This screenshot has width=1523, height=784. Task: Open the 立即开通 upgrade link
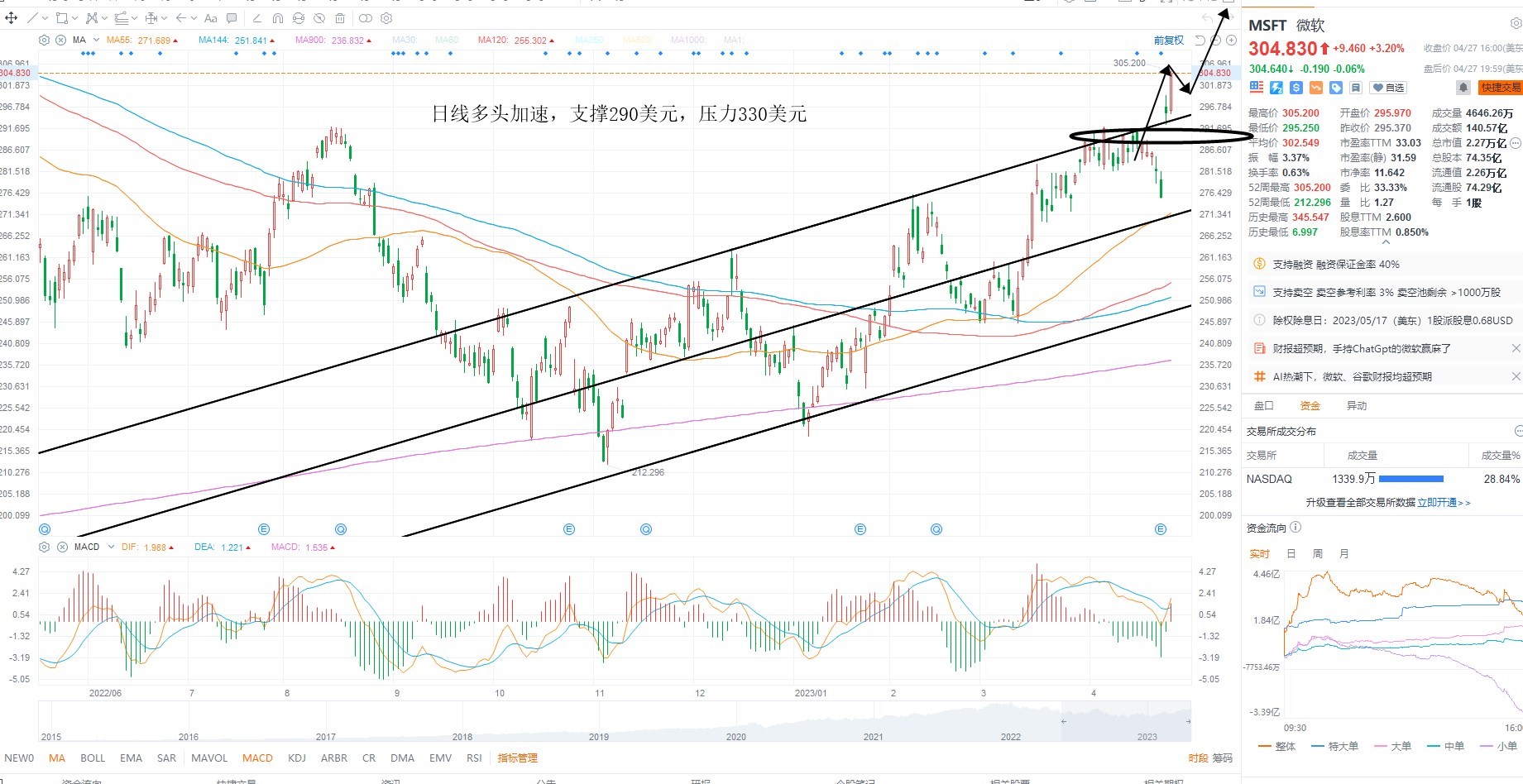click(1444, 502)
